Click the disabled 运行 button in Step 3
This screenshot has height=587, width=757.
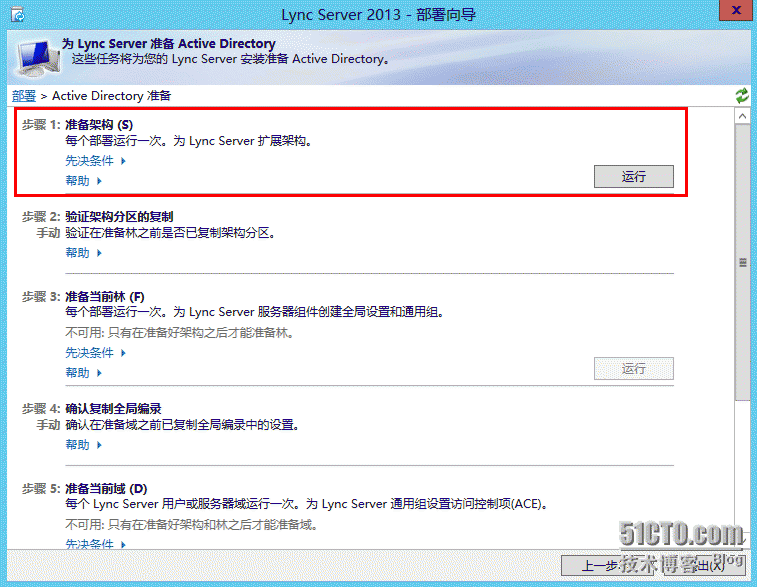point(633,368)
